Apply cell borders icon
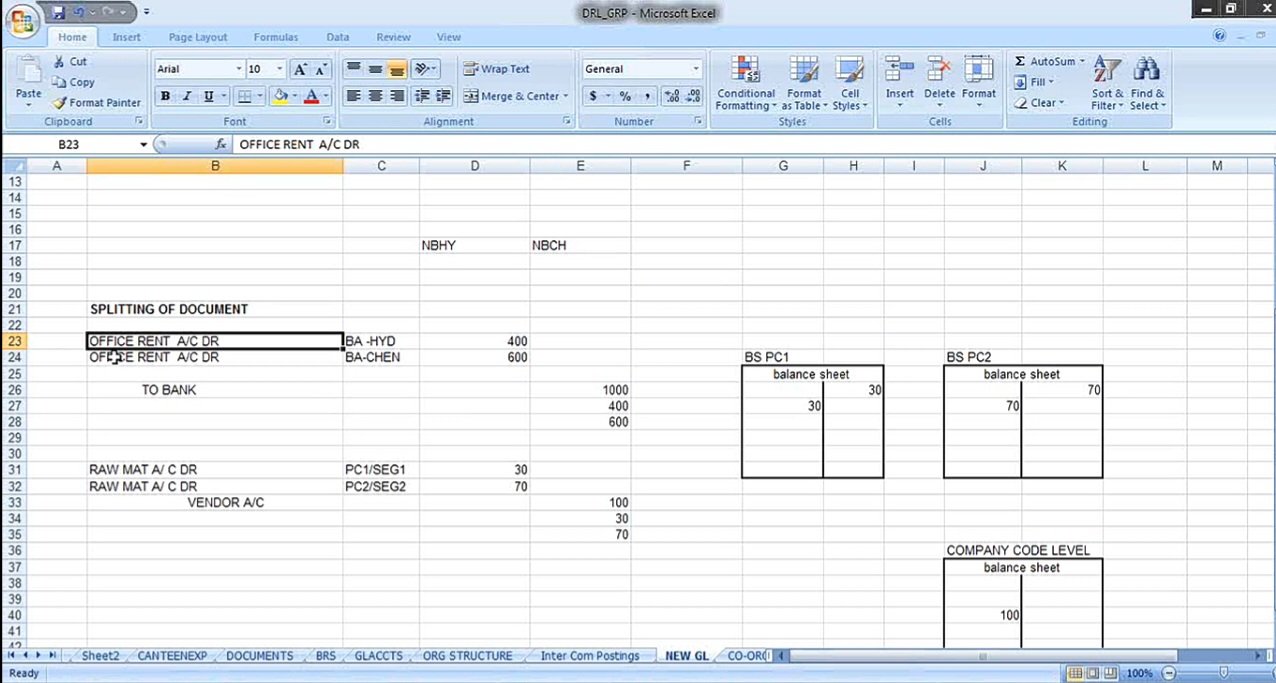This screenshot has width=1276, height=683. [x=244, y=96]
